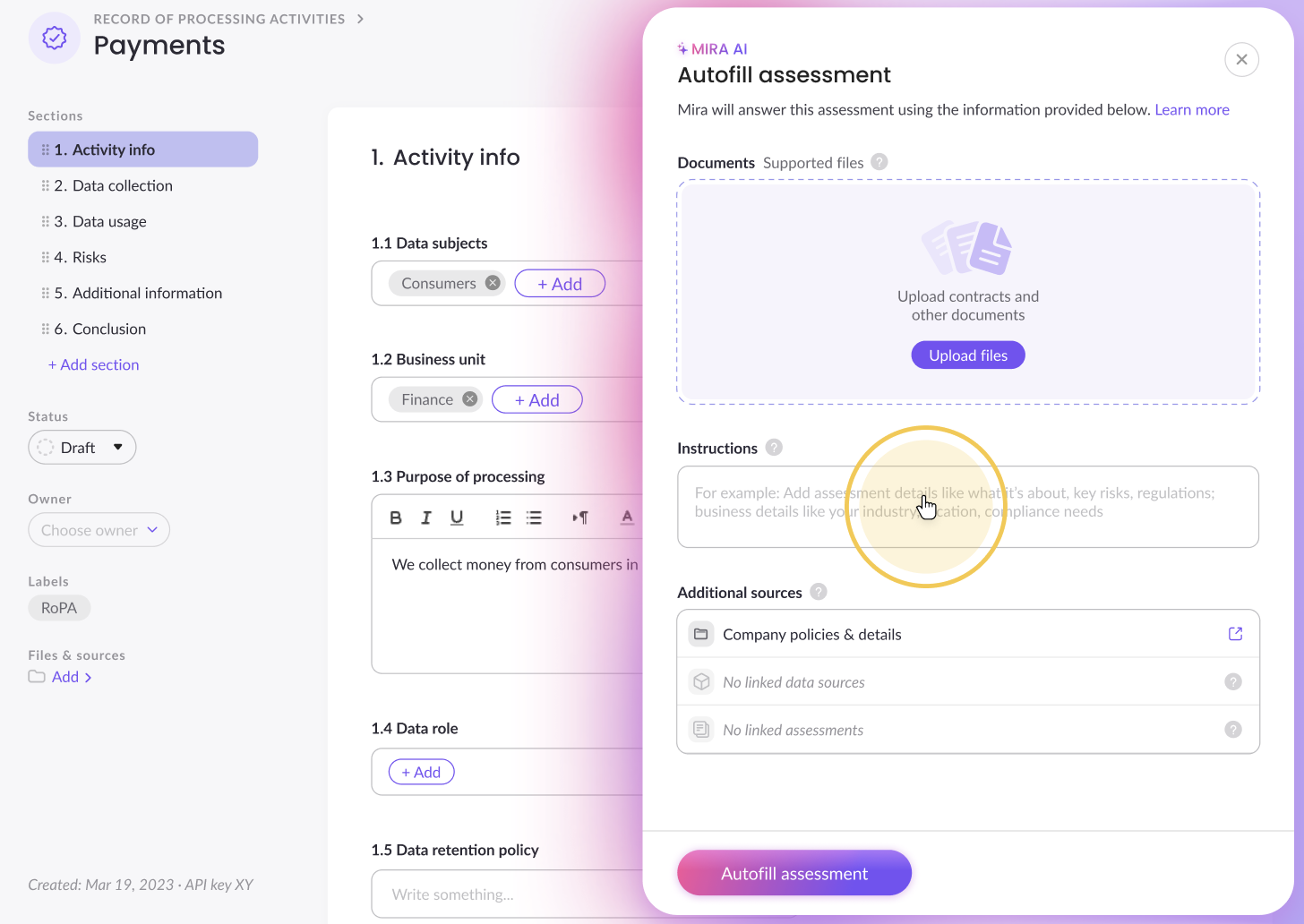Screen dimensions: 1304x924
Task: Toggle italic formatting in purpose editor
Action: (x=426, y=518)
